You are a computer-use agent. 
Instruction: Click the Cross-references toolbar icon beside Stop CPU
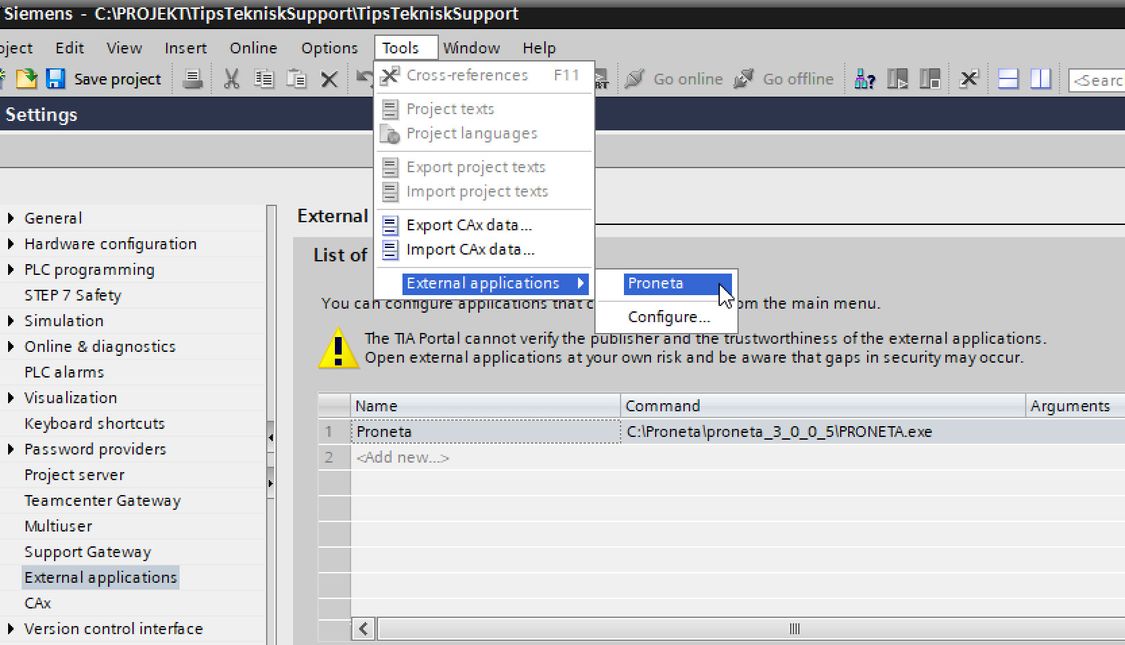click(969, 78)
